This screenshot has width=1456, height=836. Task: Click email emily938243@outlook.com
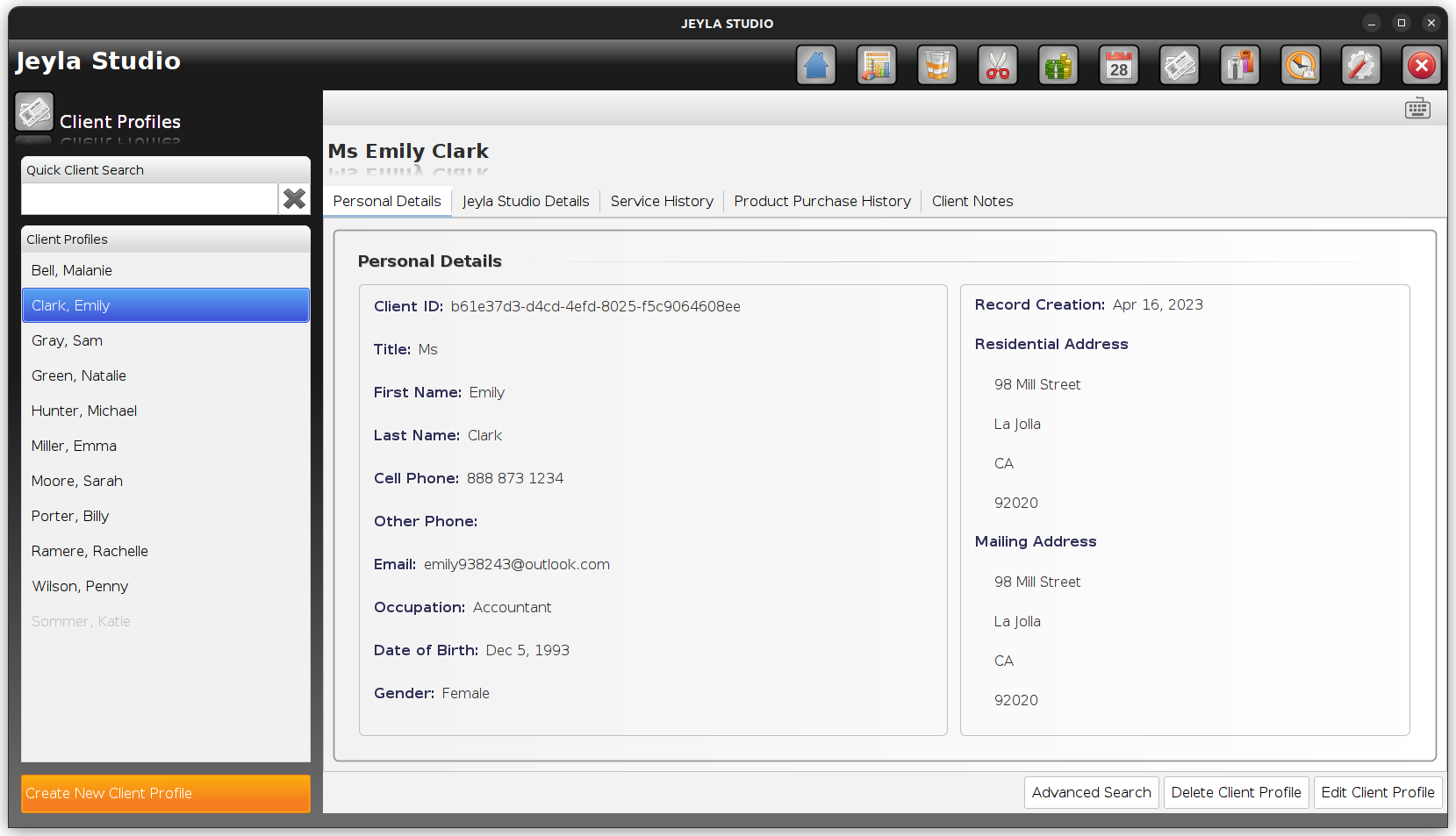(x=517, y=564)
